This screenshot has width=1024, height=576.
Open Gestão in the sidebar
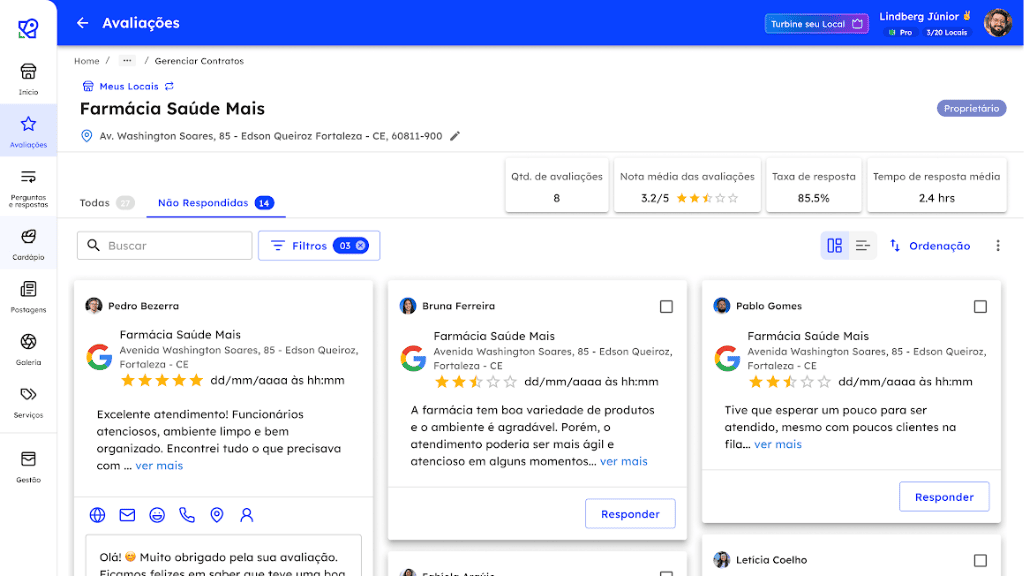pos(28,466)
